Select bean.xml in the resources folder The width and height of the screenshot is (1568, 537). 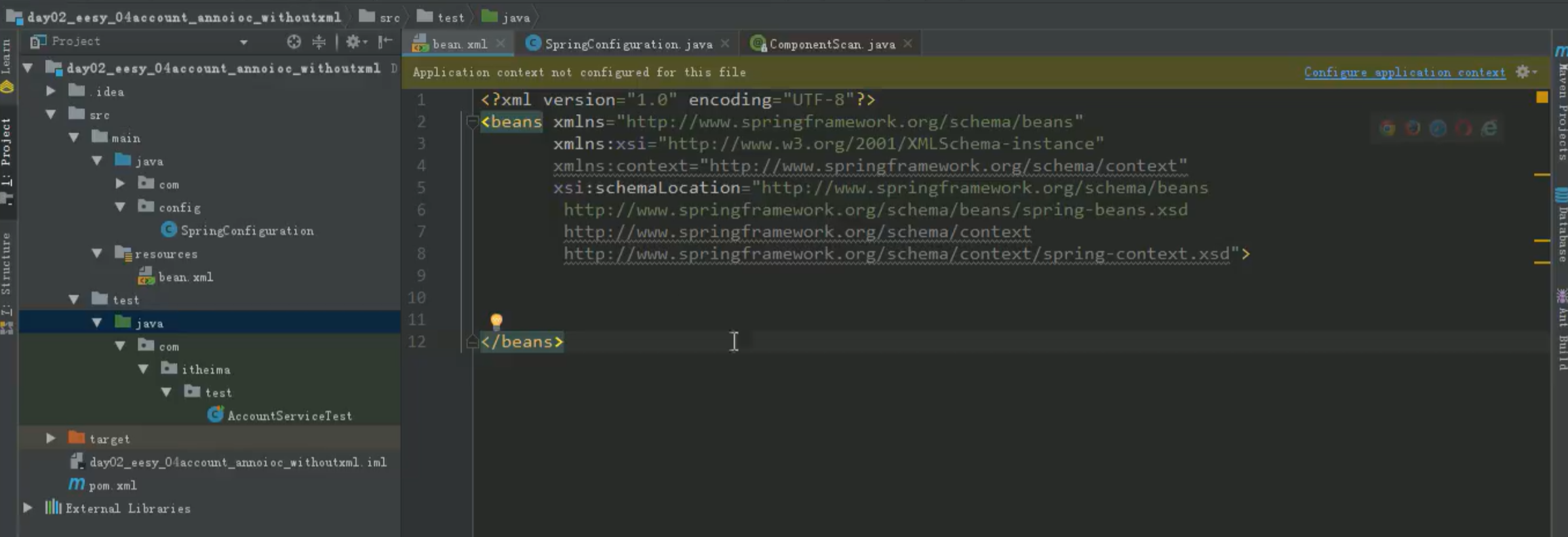(x=176, y=277)
